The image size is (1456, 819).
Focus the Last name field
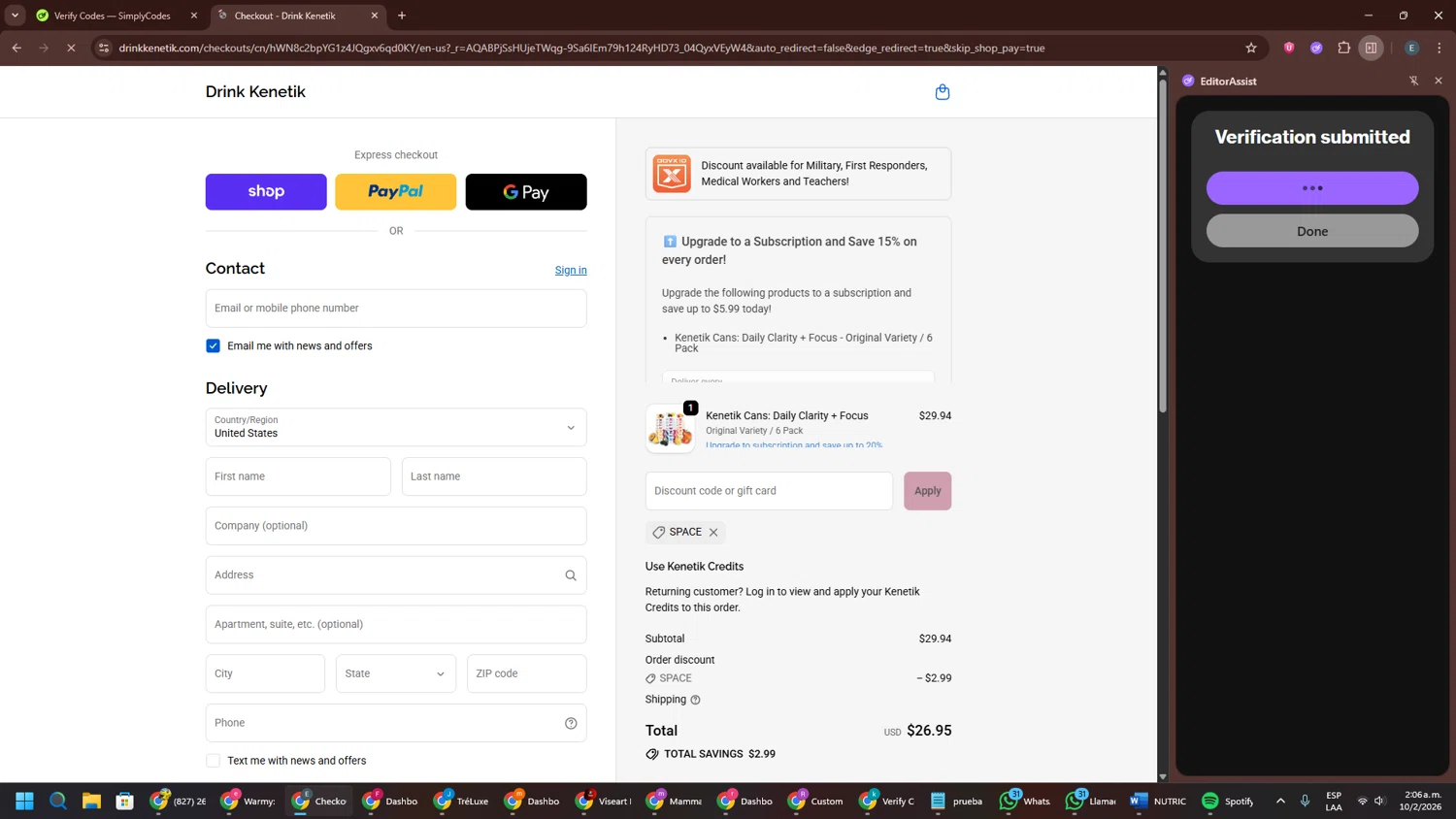pyautogui.click(x=494, y=476)
